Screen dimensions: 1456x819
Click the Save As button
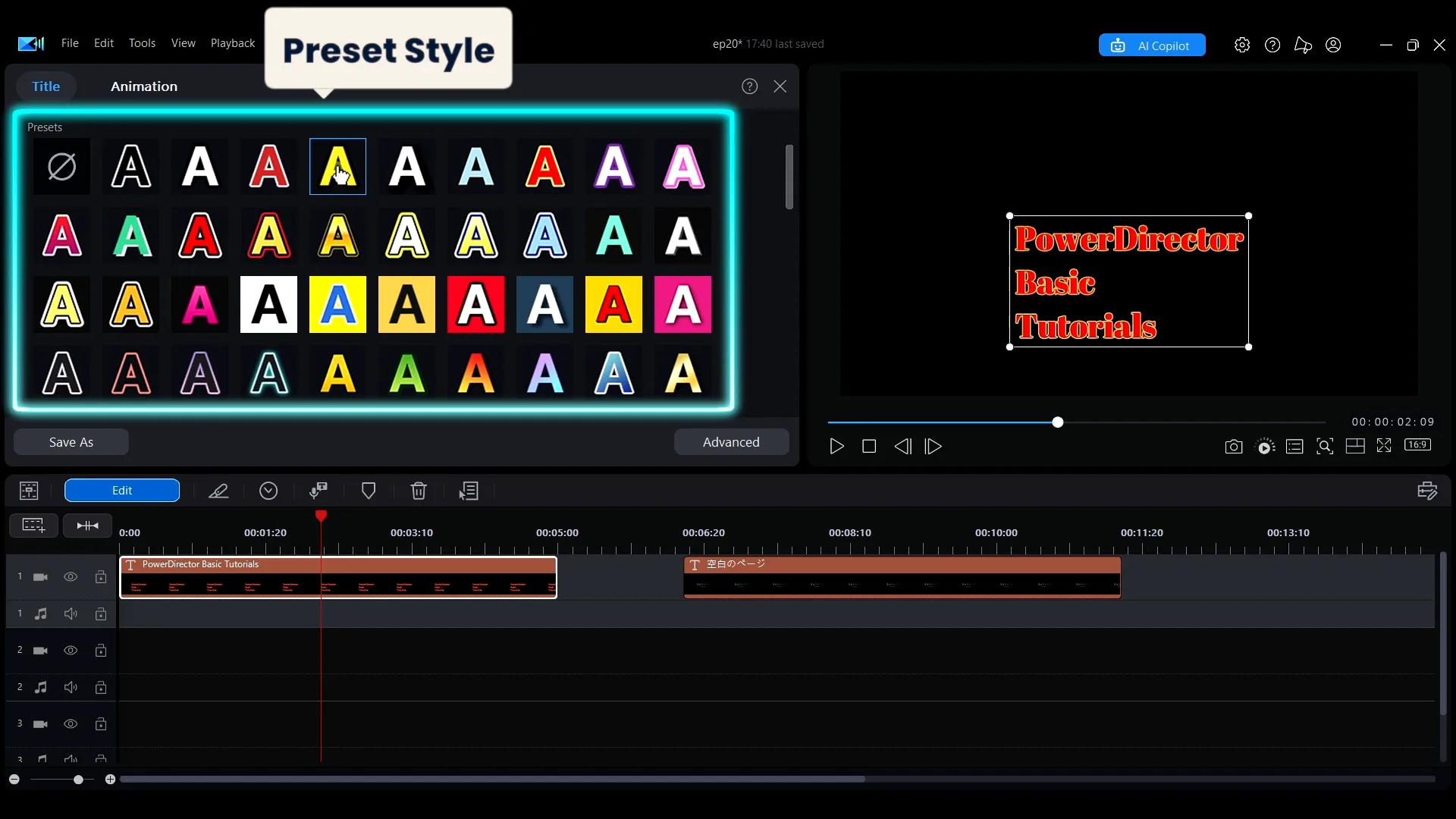pyautogui.click(x=71, y=442)
